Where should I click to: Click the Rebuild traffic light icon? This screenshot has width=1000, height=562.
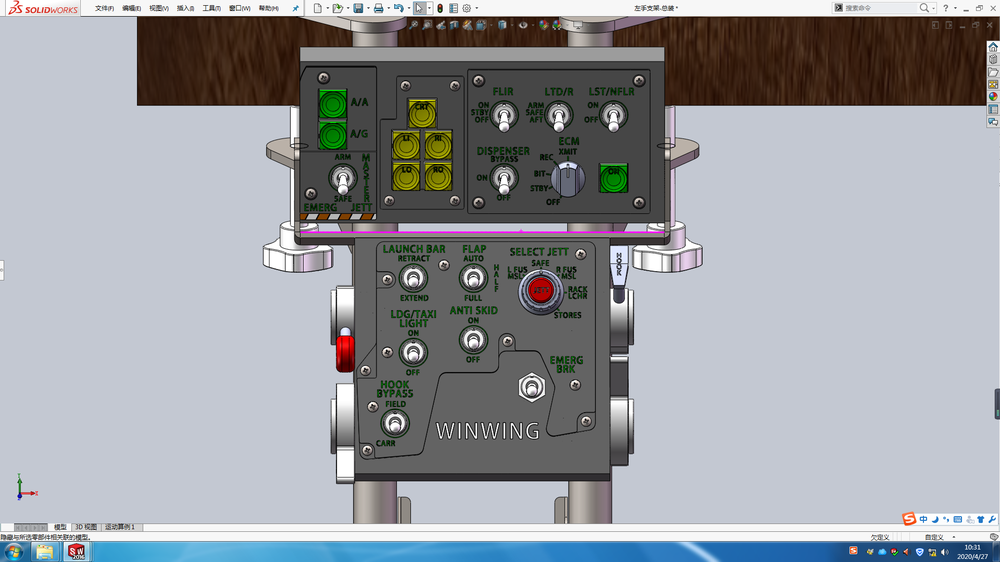[440, 8]
